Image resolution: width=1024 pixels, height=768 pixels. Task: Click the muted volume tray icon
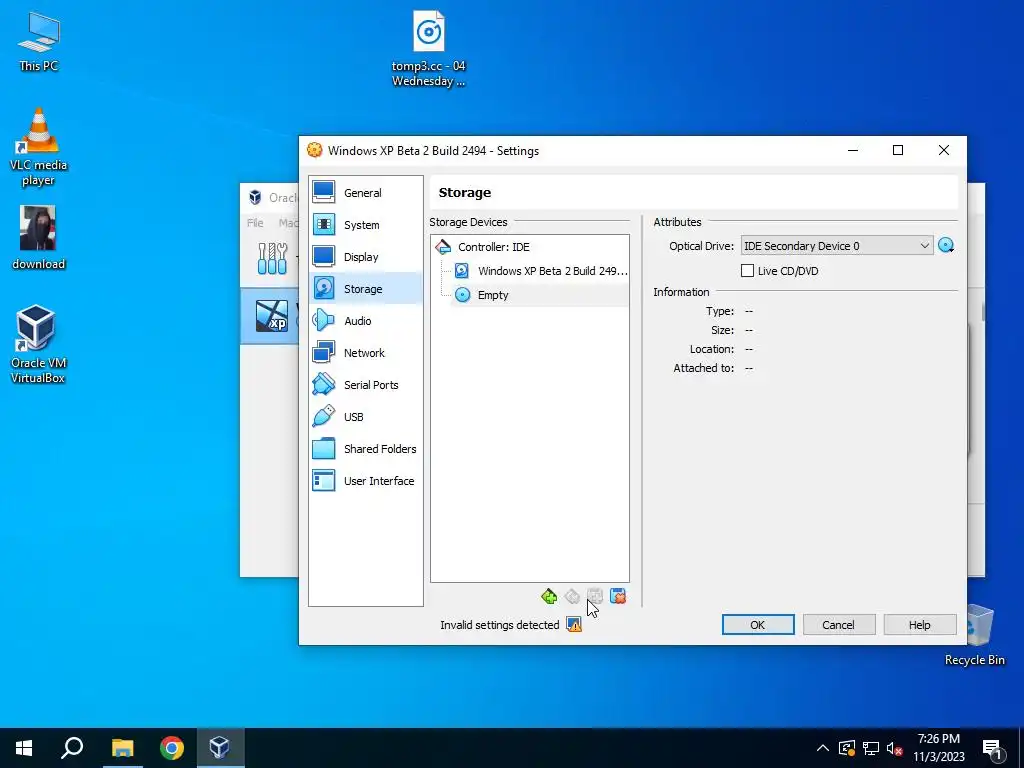point(895,748)
